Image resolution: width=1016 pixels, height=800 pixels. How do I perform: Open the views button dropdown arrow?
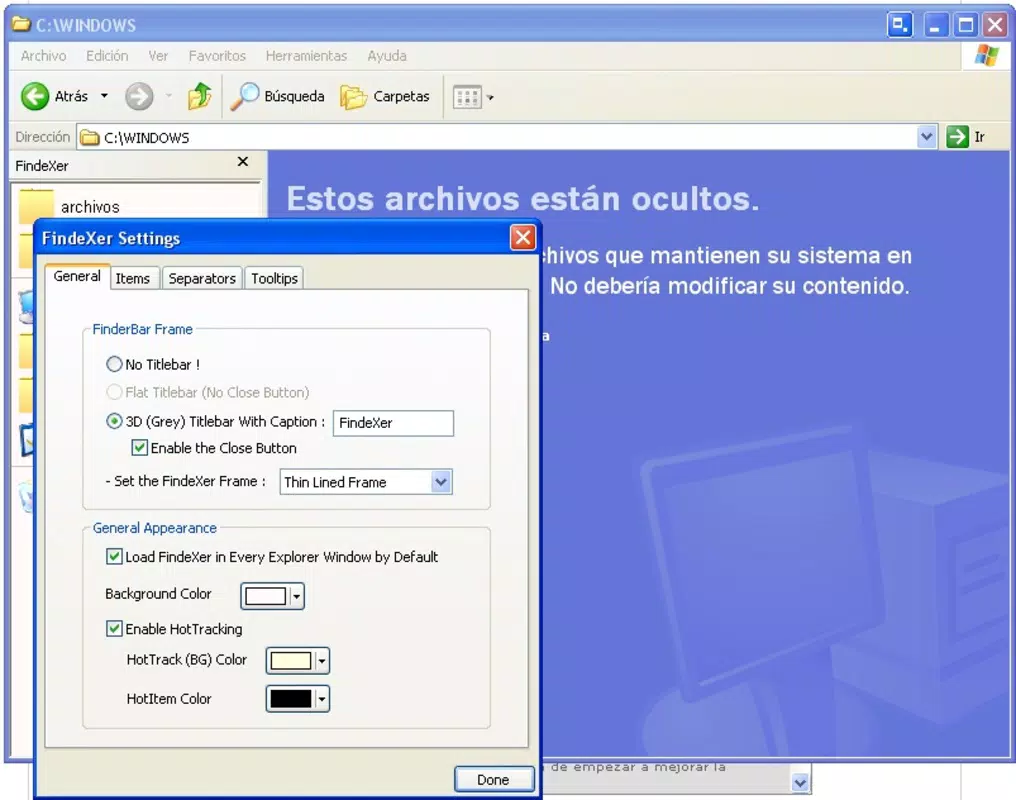[x=491, y=98]
